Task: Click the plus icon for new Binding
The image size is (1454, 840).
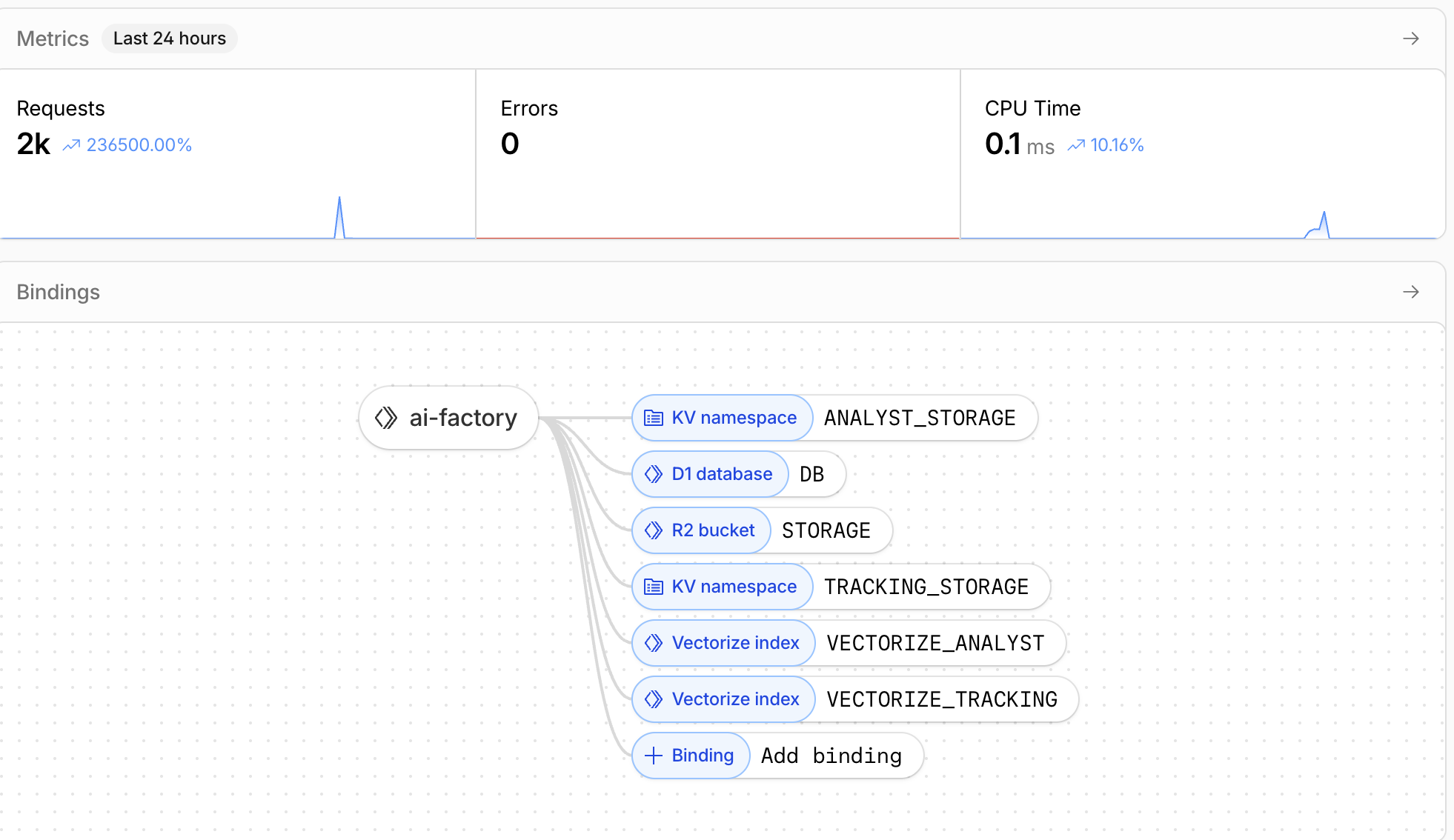Action: [x=653, y=756]
